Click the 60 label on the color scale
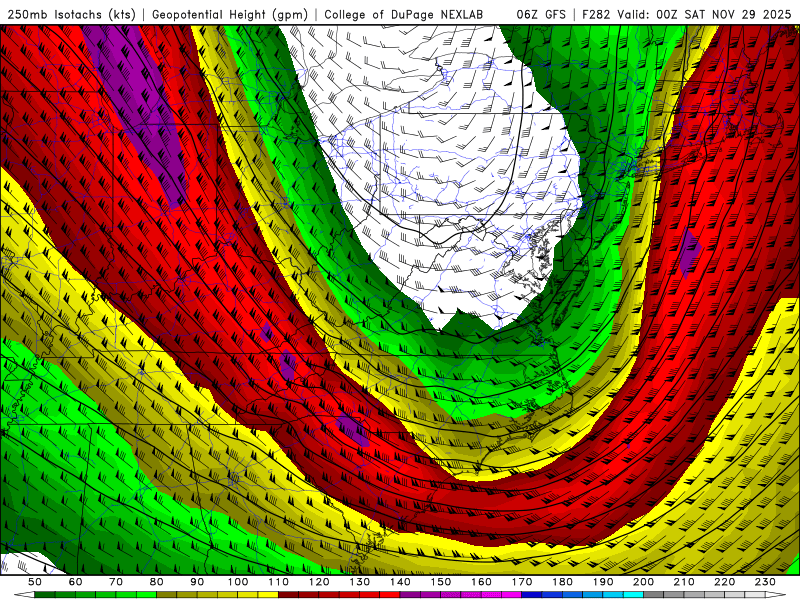Image resolution: width=800 pixels, height=600 pixels. [75, 582]
